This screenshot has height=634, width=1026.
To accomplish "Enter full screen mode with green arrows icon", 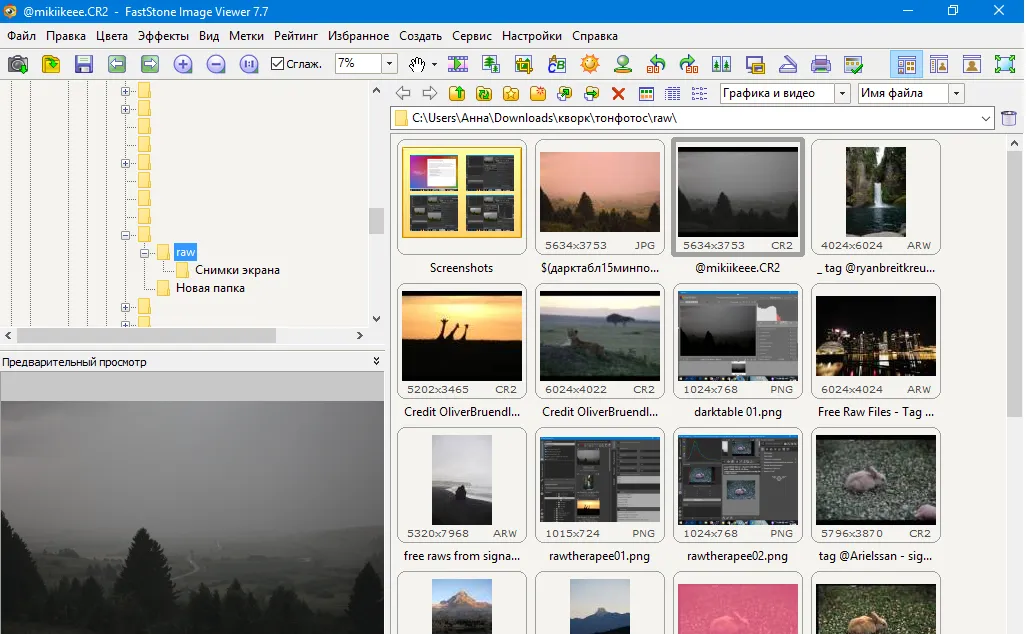I will coord(1005,64).
